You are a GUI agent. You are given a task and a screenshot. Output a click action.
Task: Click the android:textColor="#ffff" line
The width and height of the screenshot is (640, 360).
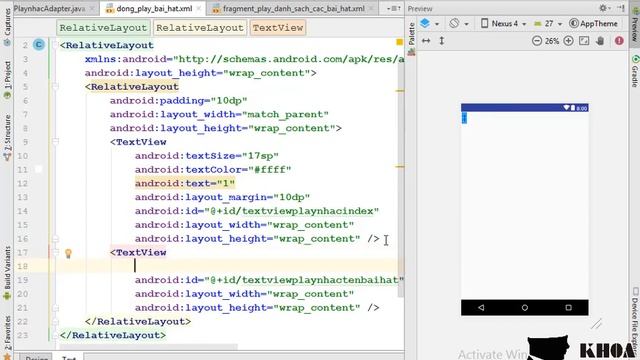[213, 169]
